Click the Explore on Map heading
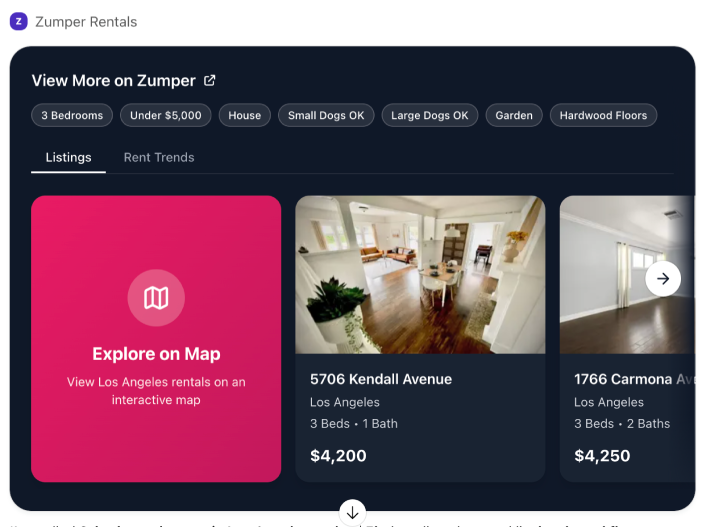 [156, 354]
